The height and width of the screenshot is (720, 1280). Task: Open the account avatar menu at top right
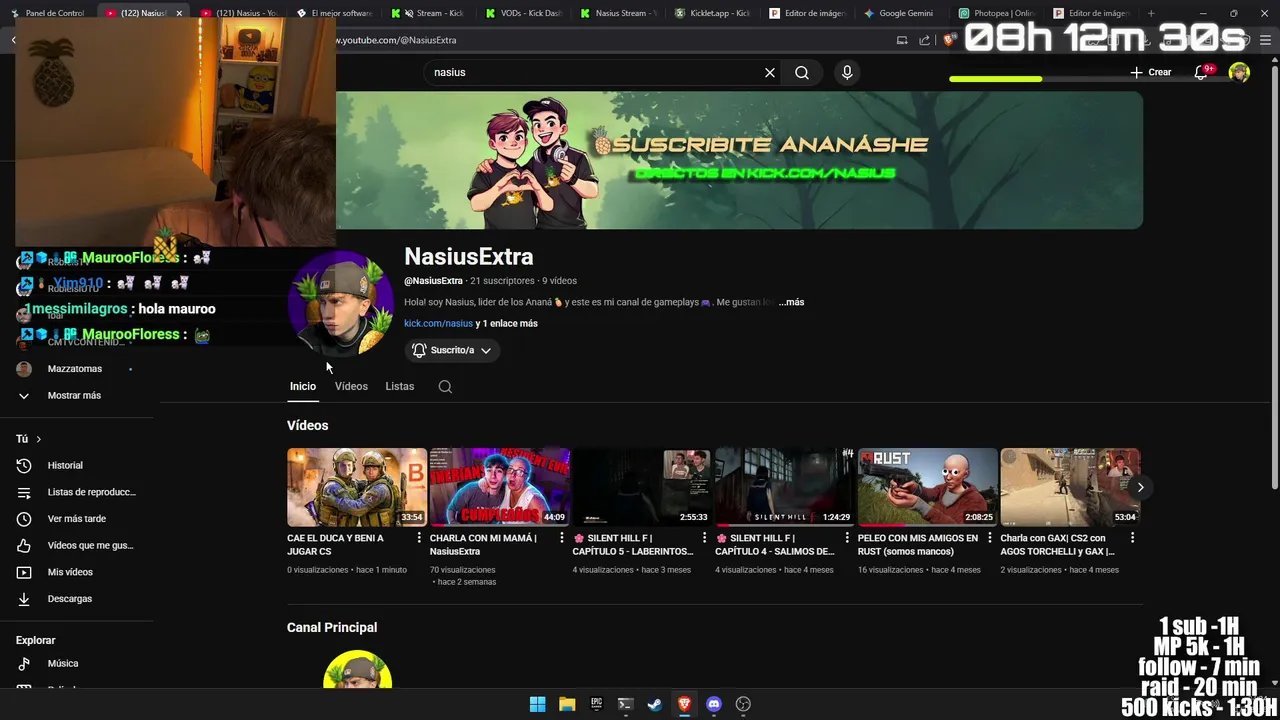[1239, 72]
